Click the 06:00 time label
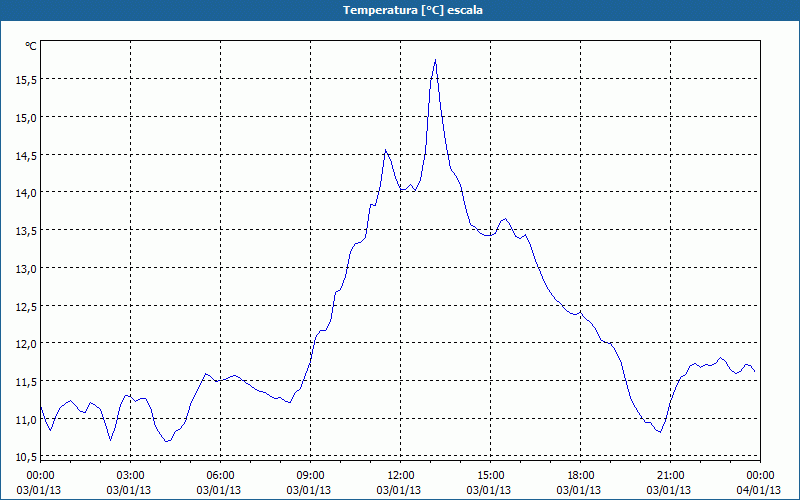Viewport: 800px width, 500px height. 220,476
